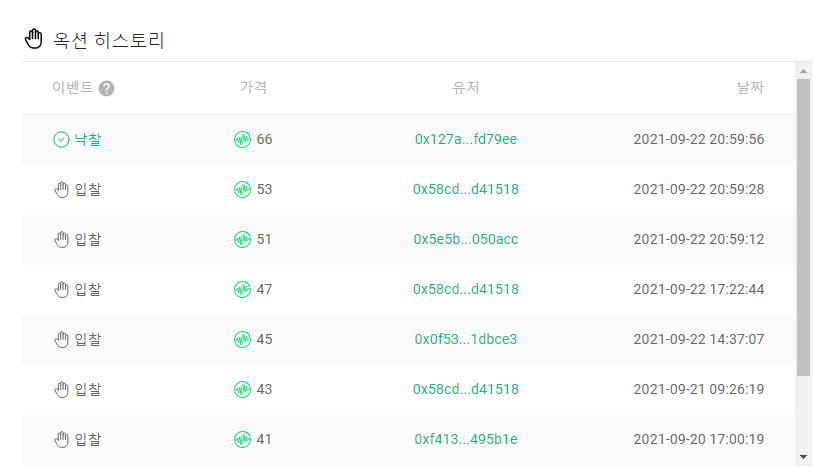Click the date 2021-09-22 14:37:07
This screenshot has height=471, width=813.
coord(698,339)
